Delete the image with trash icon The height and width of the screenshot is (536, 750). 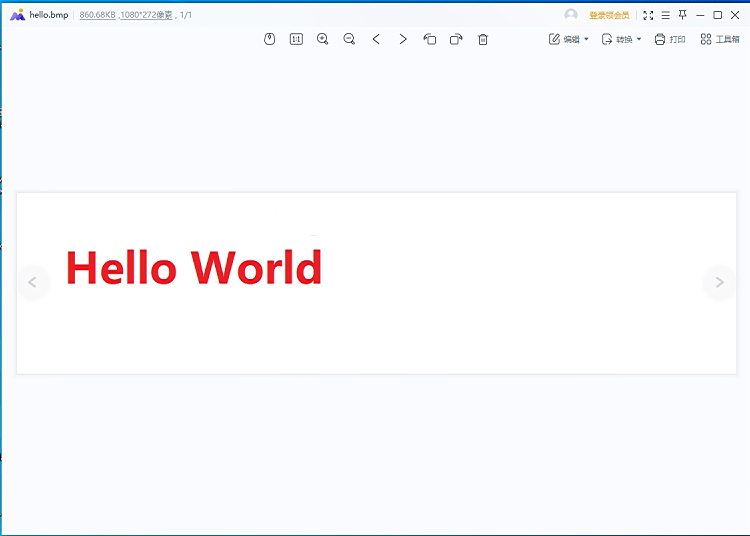[483, 39]
